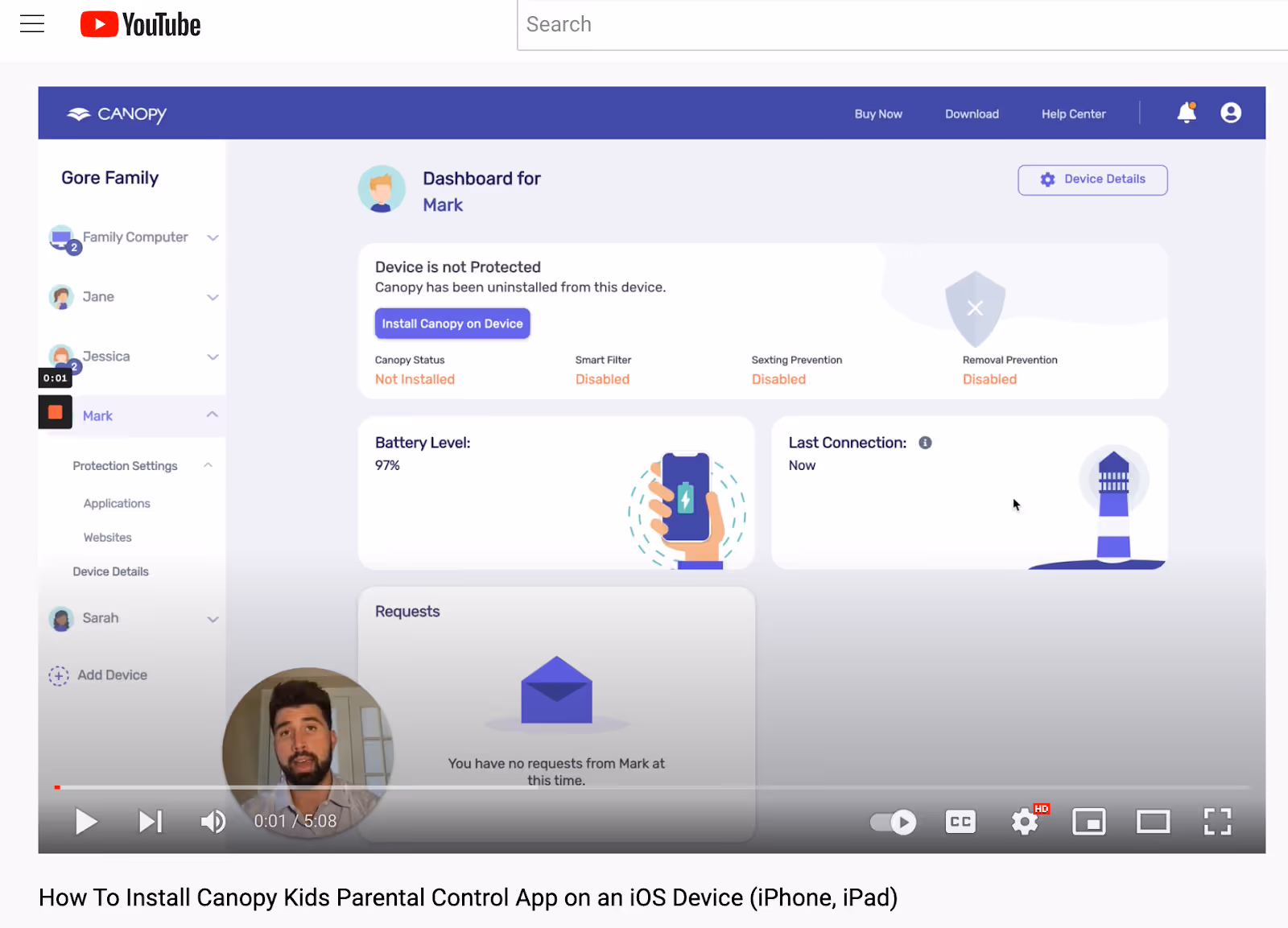Play the video

click(x=86, y=822)
